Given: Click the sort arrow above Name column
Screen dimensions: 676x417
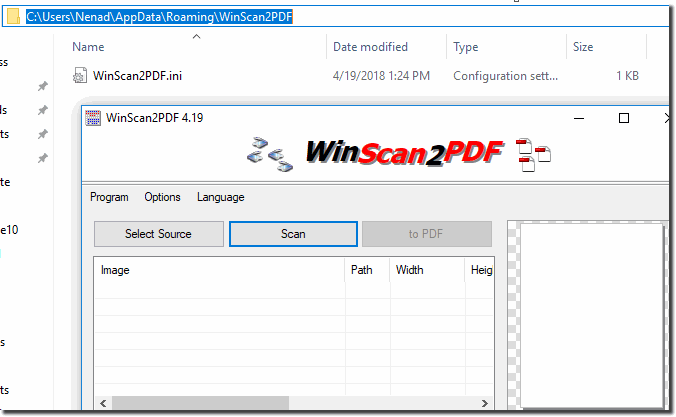Looking at the screenshot, I should [197, 37].
